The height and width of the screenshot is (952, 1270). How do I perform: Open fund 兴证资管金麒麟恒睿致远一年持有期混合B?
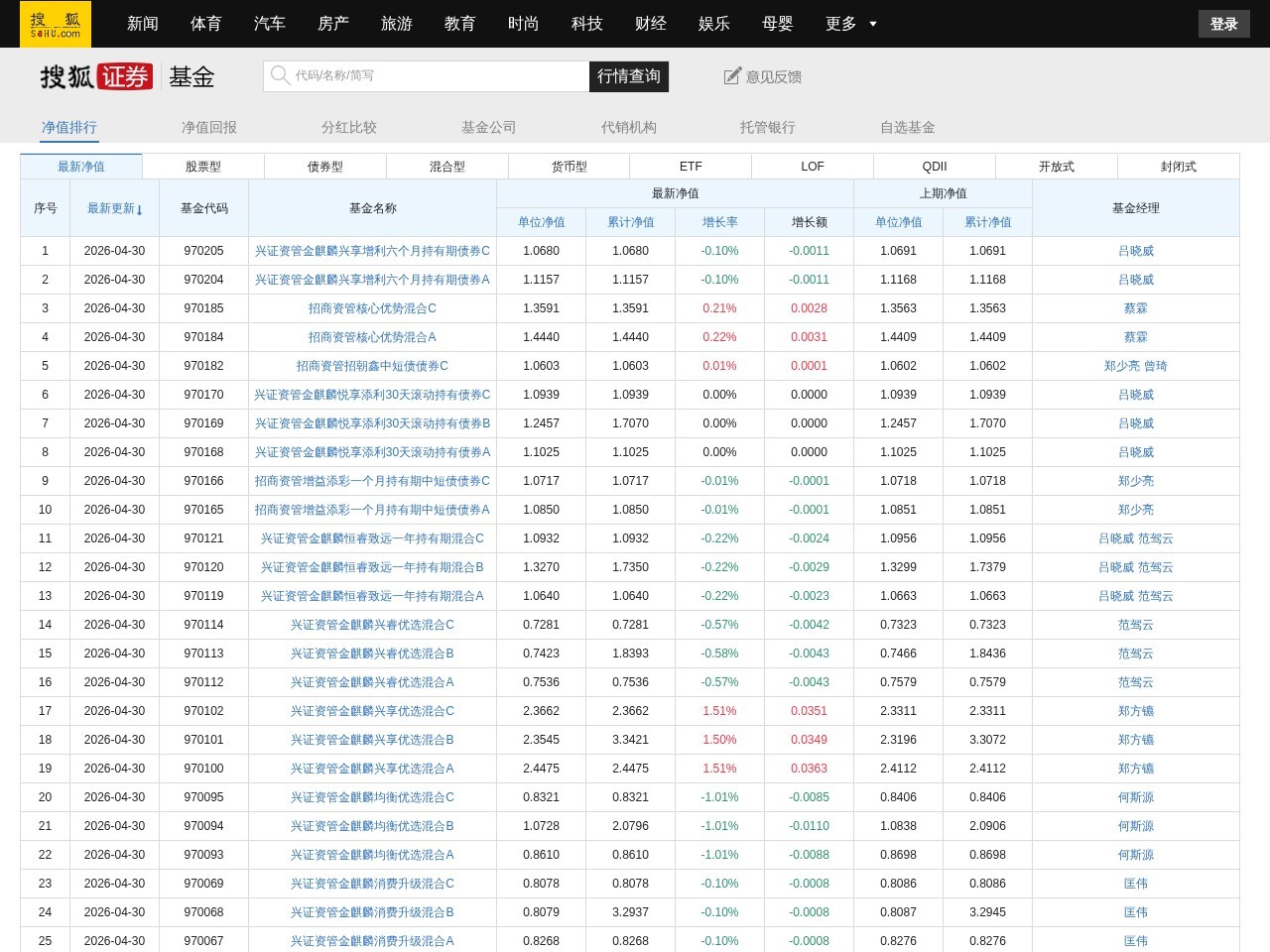(373, 567)
